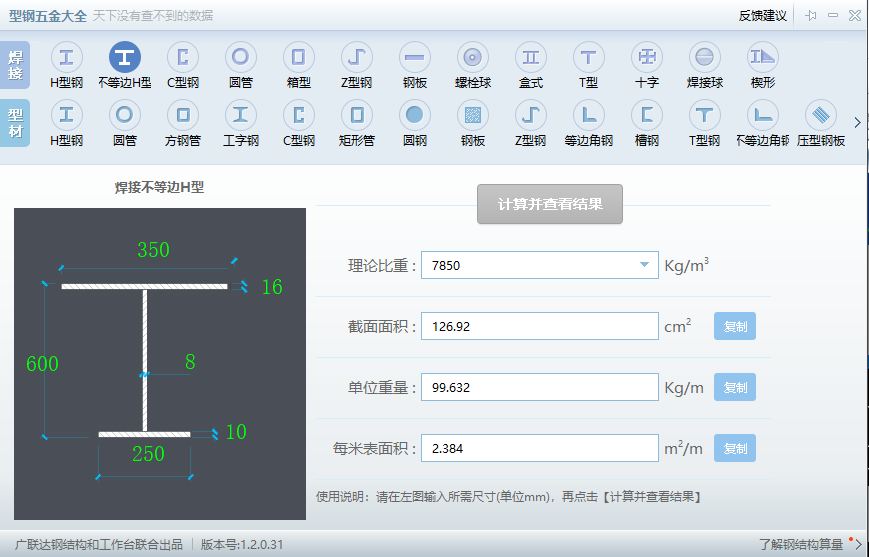The image size is (869, 557).
Task: Click the 截面面积 value field
Action: click(x=540, y=326)
